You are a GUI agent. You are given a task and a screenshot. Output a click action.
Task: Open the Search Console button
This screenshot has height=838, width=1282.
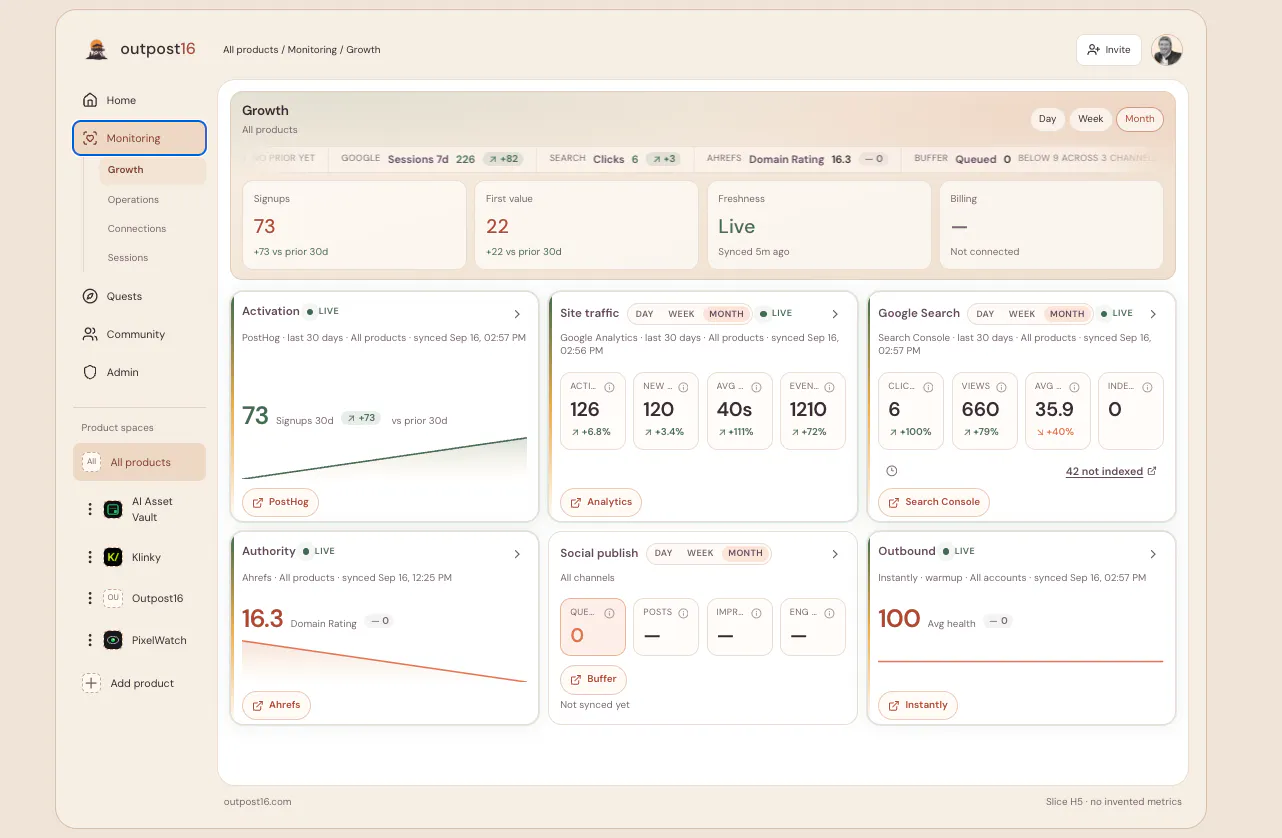point(934,502)
